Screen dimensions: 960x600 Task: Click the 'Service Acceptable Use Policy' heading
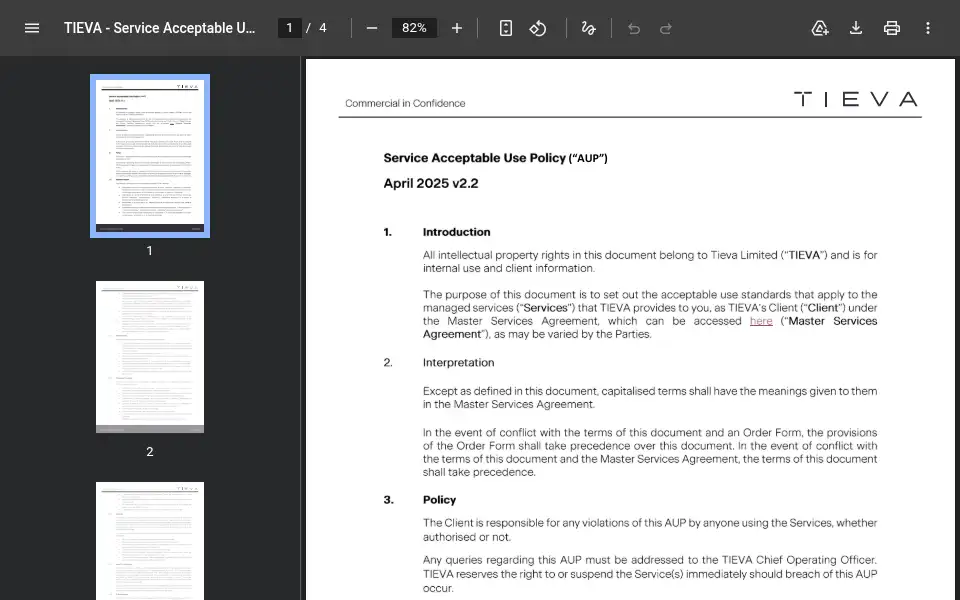click(x=495, y=158)
